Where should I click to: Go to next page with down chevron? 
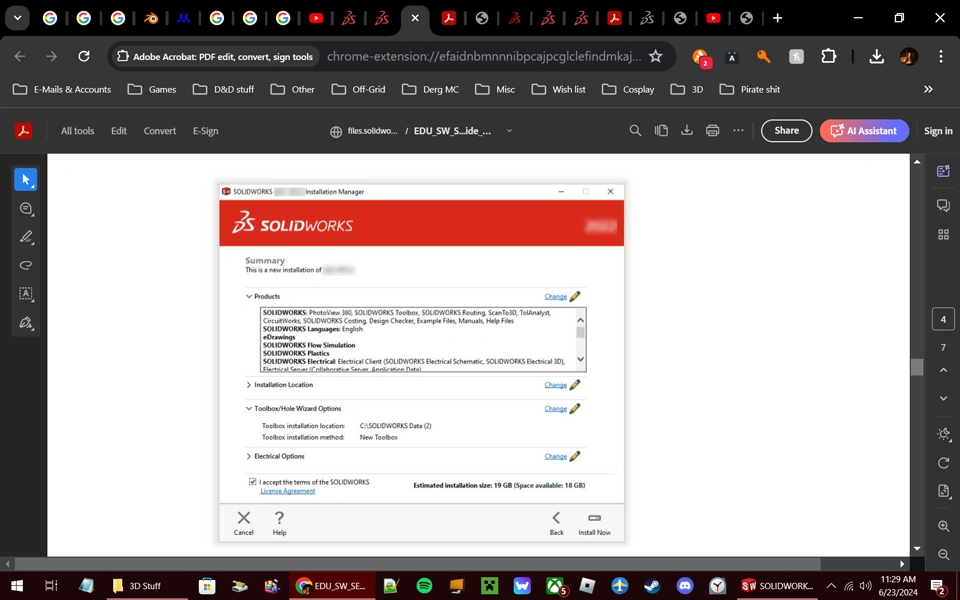pyautogui.click(x=943, y=398)
